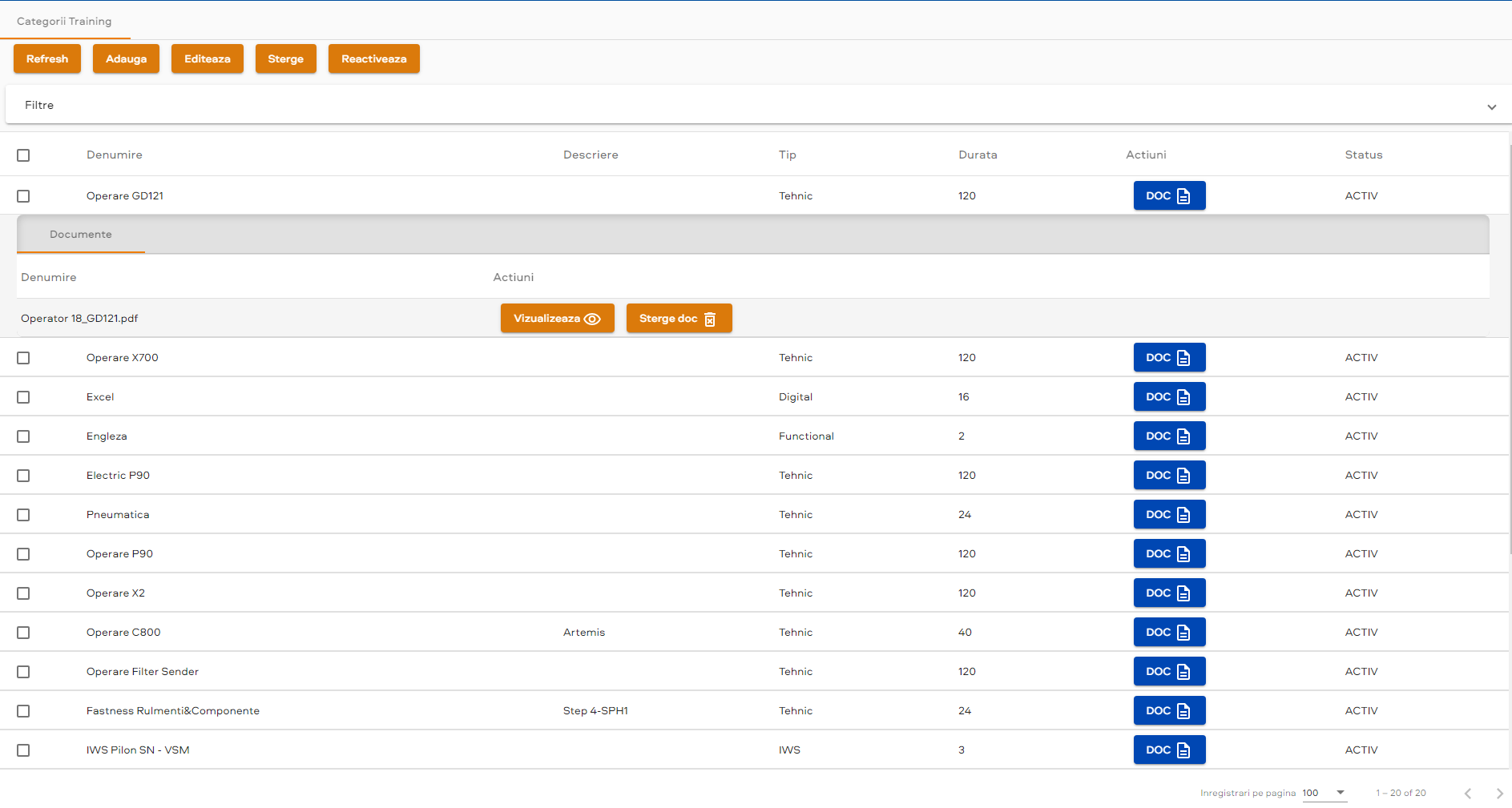Select the Electric P90 row checkbox
The image size is (1512, 808).
pos(23,476)
